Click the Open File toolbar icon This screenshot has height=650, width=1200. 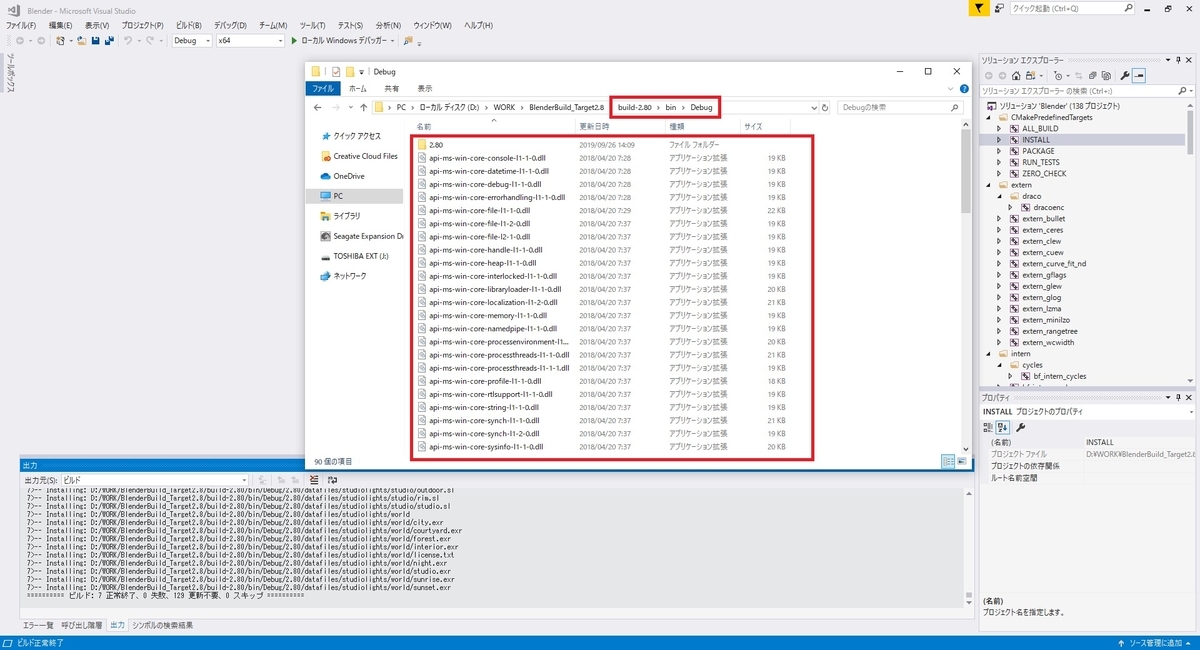(x=81, y=41)
